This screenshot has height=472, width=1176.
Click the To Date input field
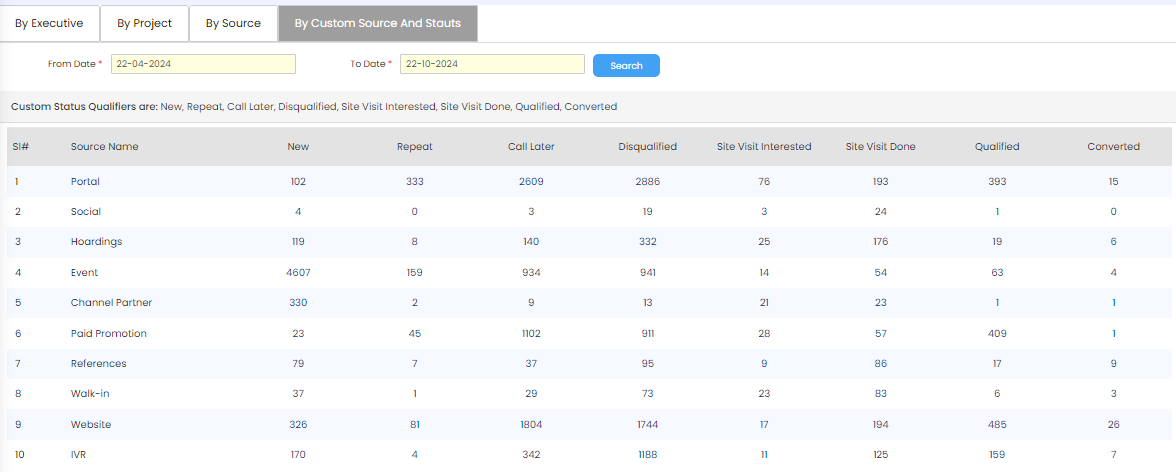pyautogui.click(x=492, y=65)
